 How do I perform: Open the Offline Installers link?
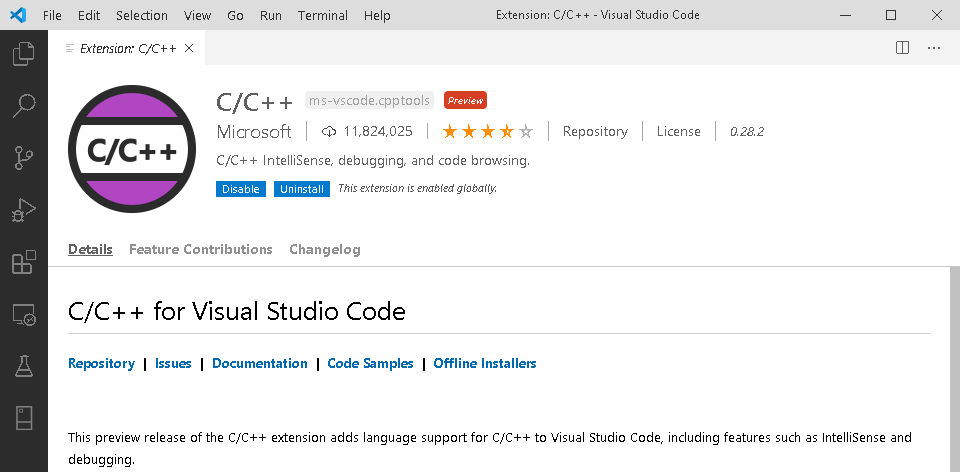coord(485,363)
